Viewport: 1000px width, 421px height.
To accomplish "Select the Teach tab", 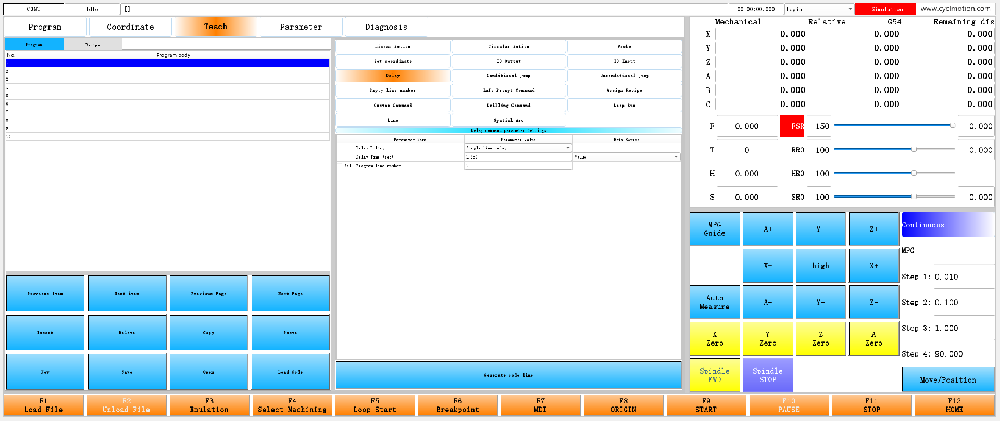I will point(216,27).
